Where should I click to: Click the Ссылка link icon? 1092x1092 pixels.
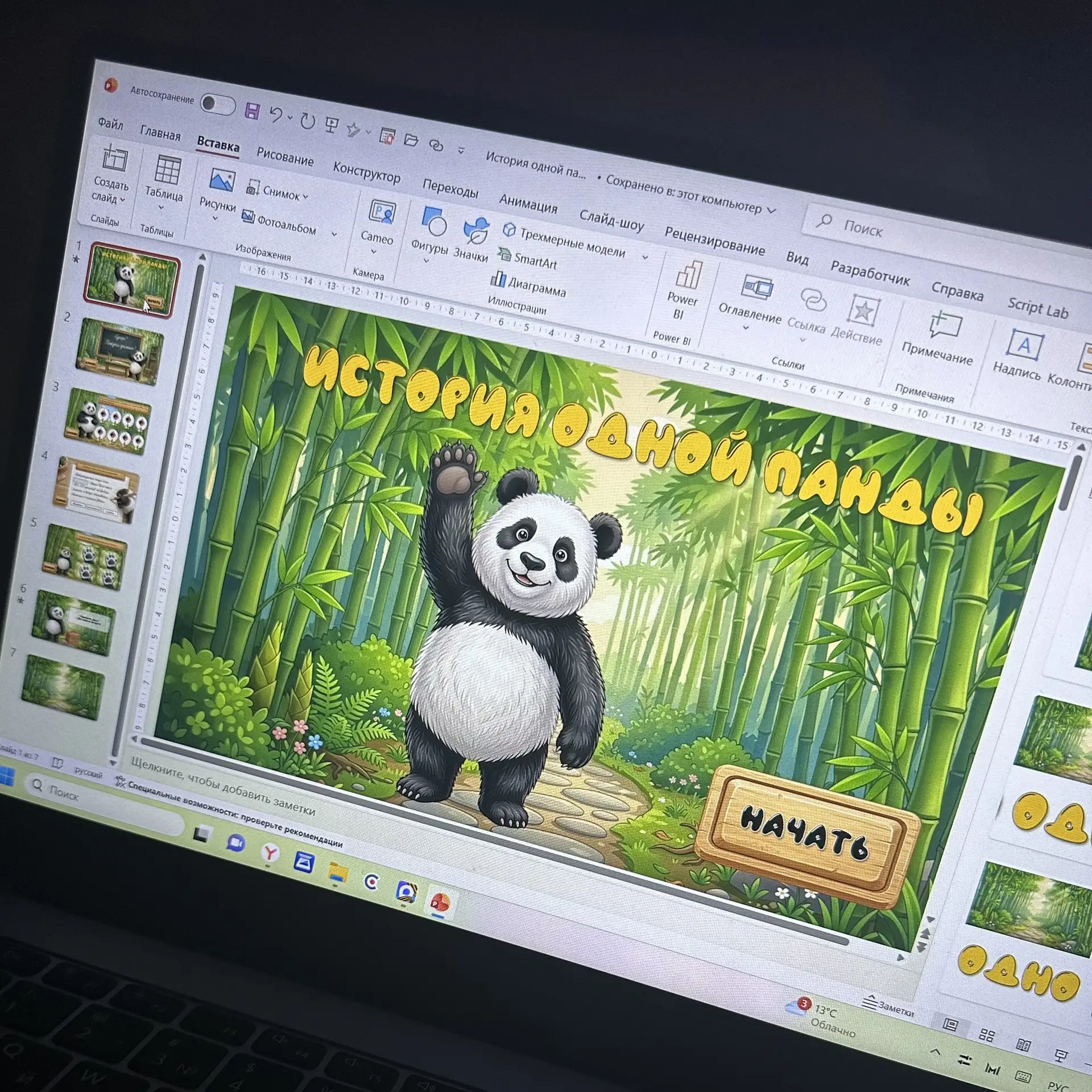tap(813, 300)
